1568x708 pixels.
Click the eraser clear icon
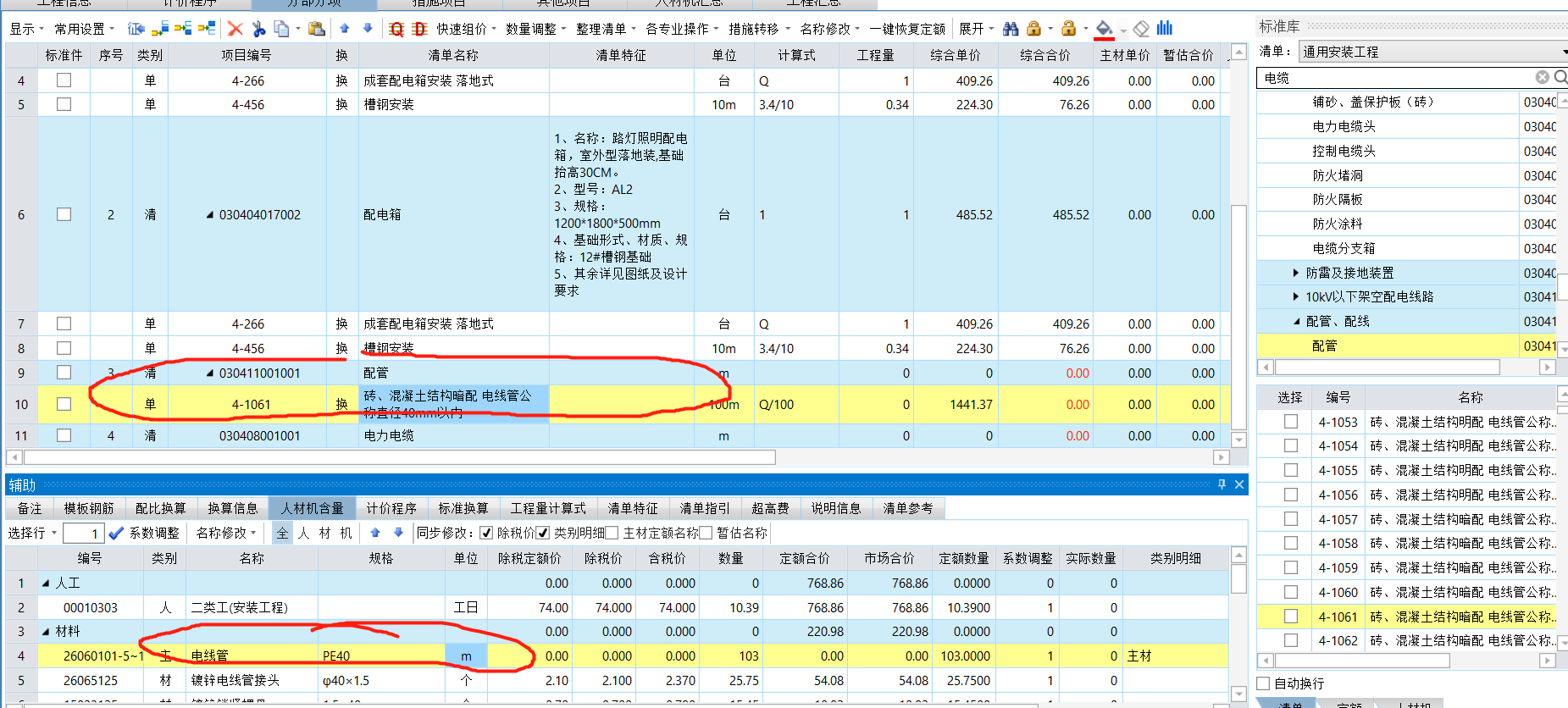(x=1142, y=29)
